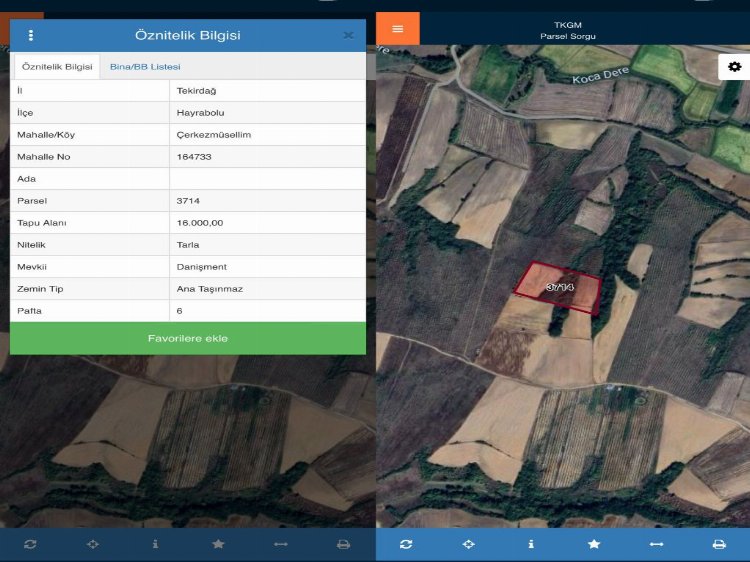Click dimmed star icon in left toolbar
The width and height of the screenshot is (750, 562).
pos(218,544)
